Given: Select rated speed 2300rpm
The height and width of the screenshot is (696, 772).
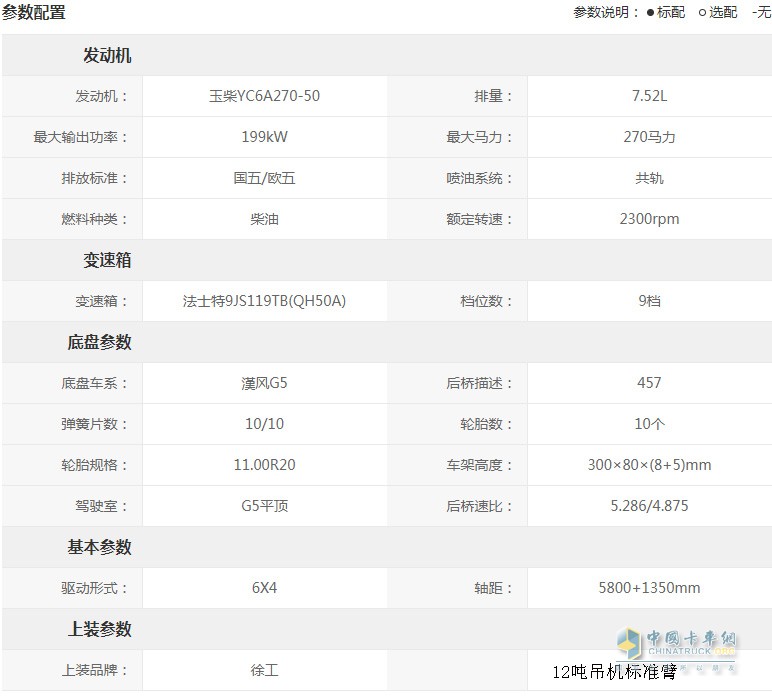Looking at the screenshot, I should coord(649,219).
